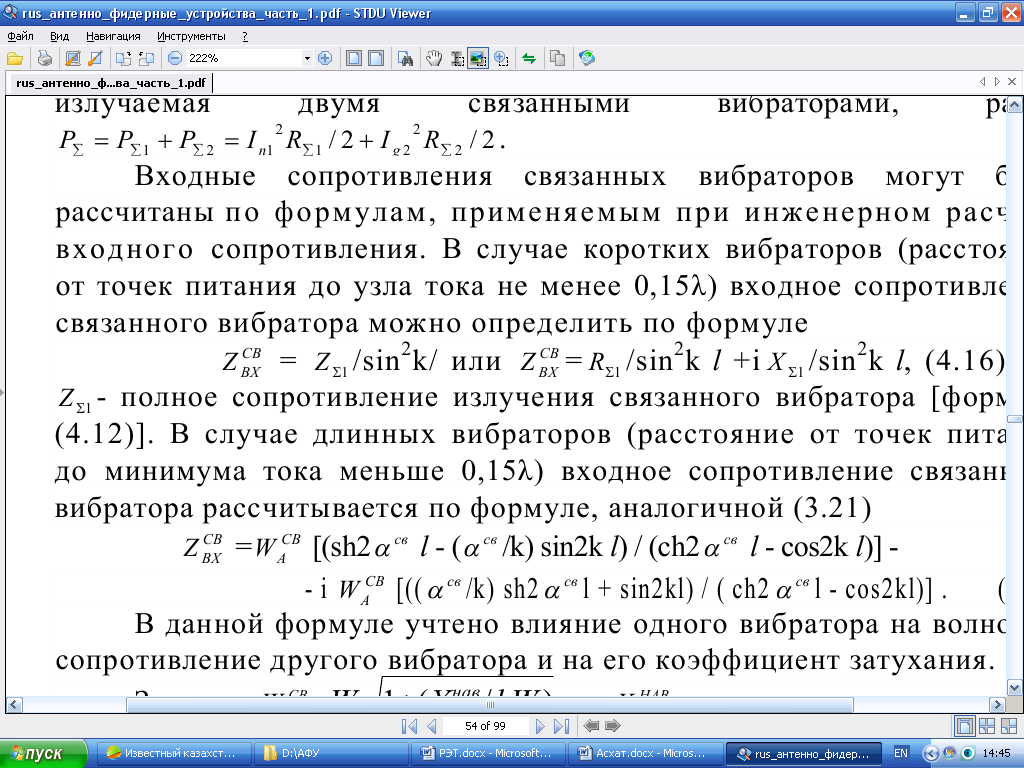Click the copy pages icon
The image size is (1024, 768).
tap(557, 59)
